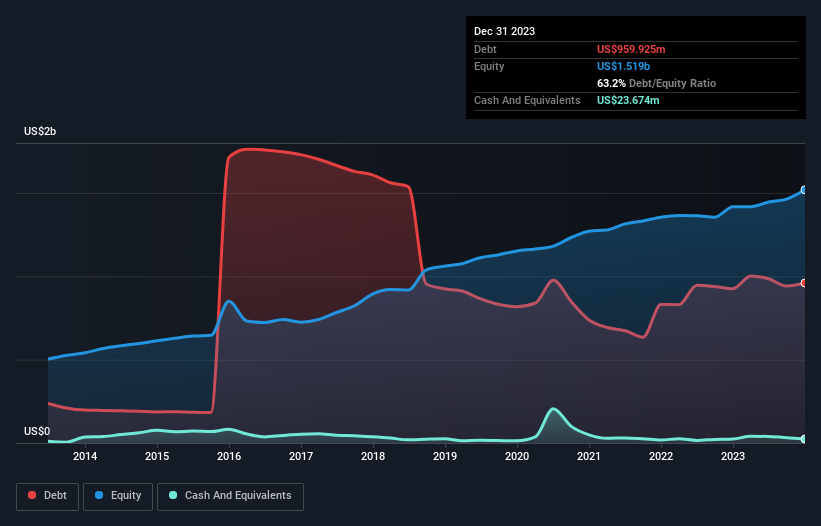Toggle the Debt series legend button
821x526 pixels.
[x=48, y=496]
